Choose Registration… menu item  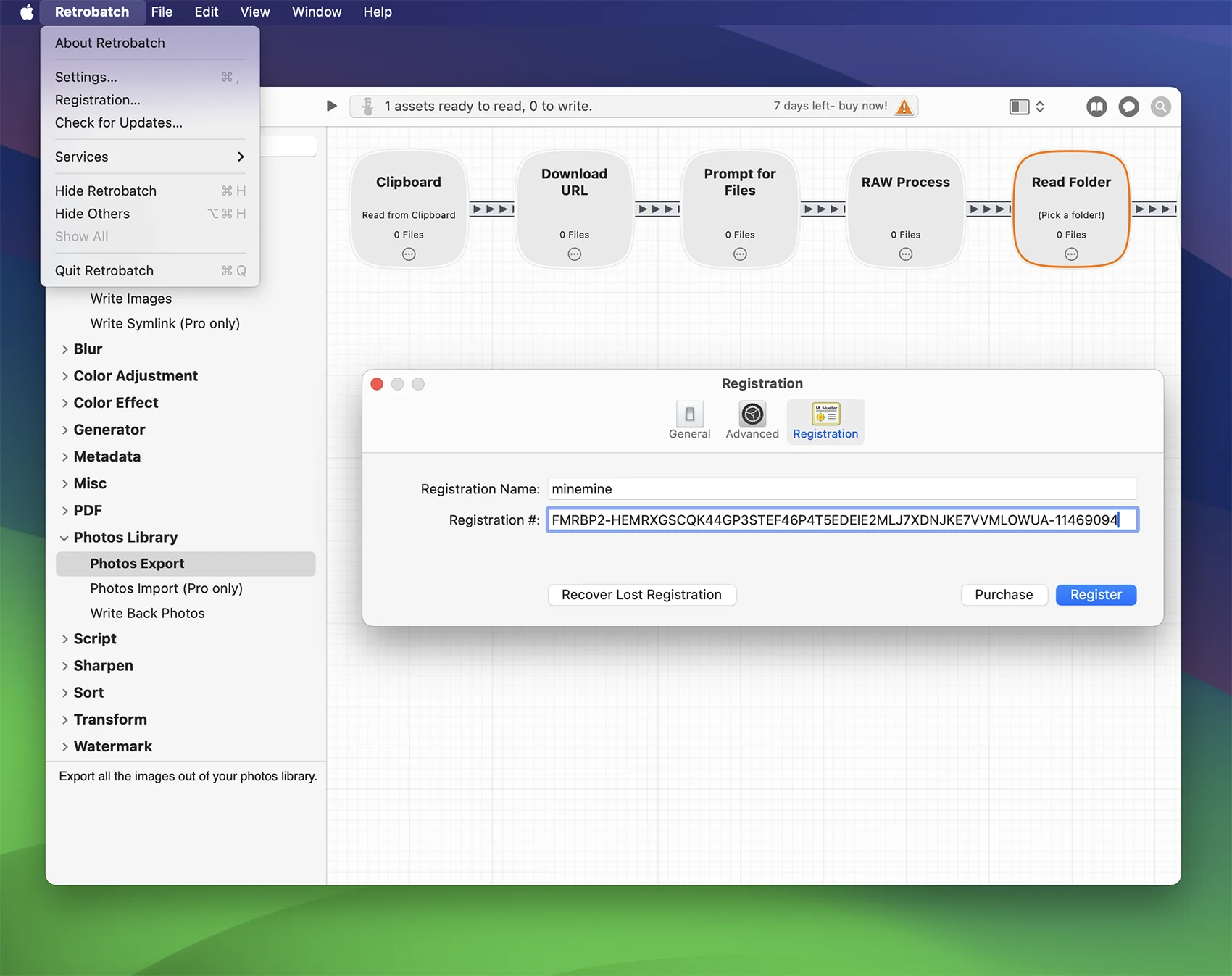pos(150,100)
